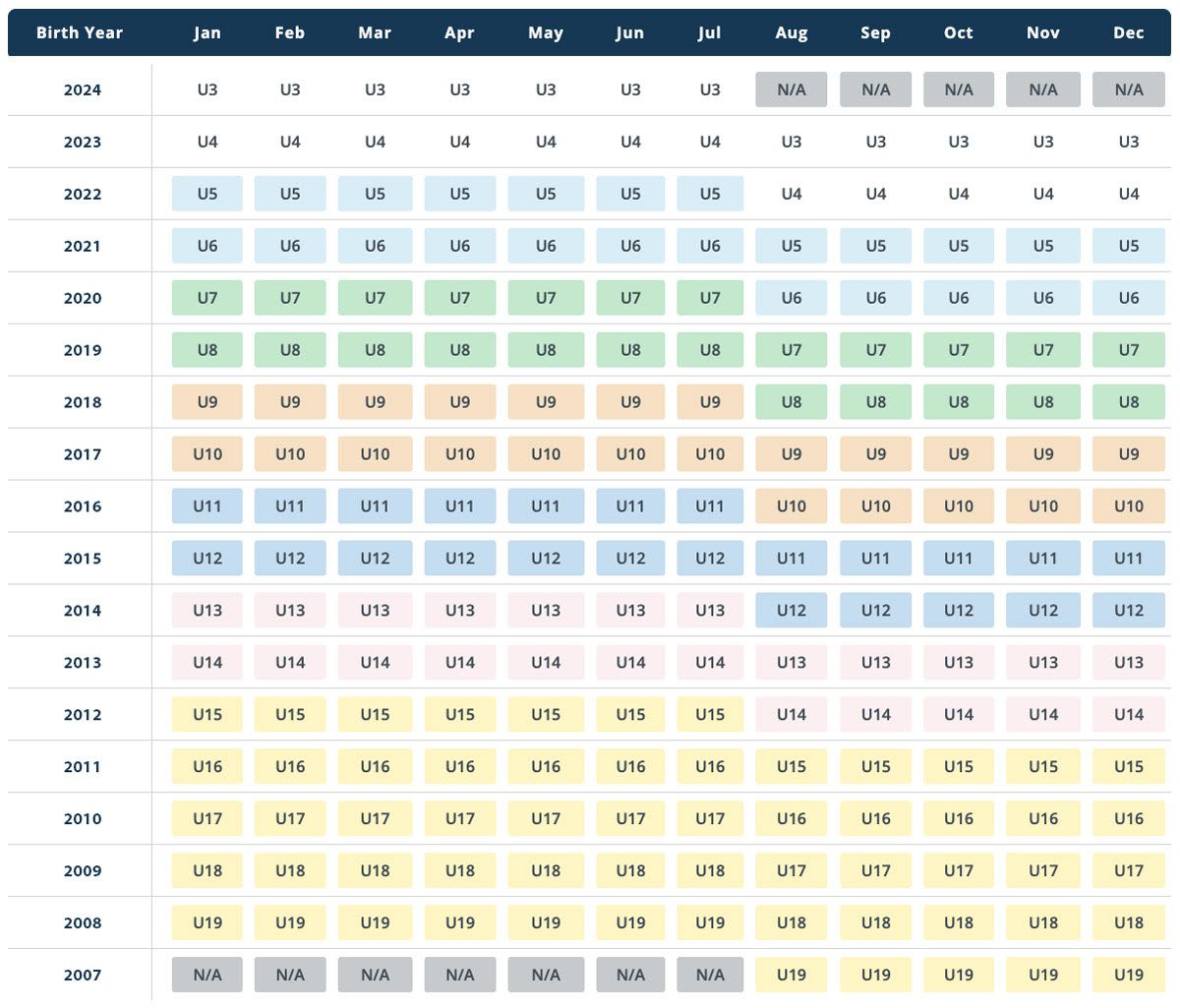Screen dimensions: 1180x1008
Task: Click the U5 cell for January 2022
Action: coord(207,194)
